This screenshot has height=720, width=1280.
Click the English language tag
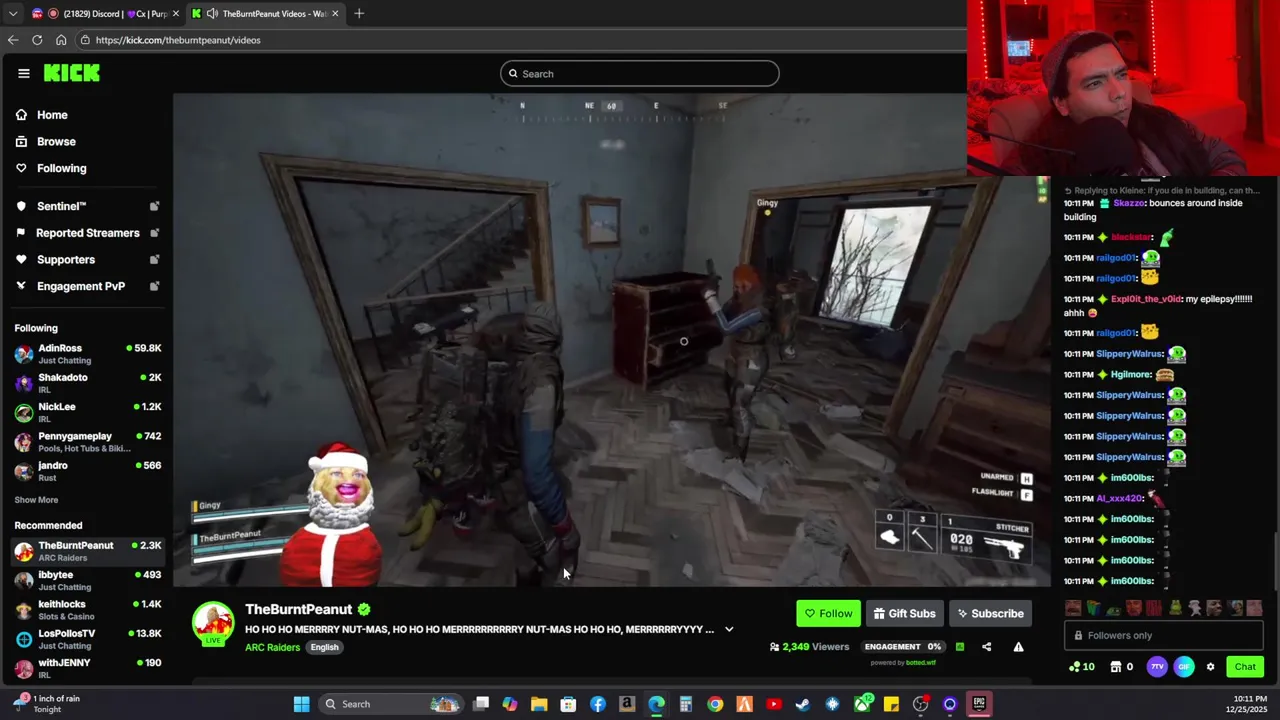[324, 647]
